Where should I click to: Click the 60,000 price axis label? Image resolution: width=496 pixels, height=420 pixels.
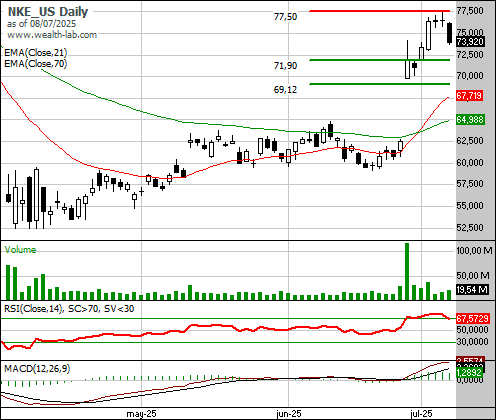click(470, 163)
